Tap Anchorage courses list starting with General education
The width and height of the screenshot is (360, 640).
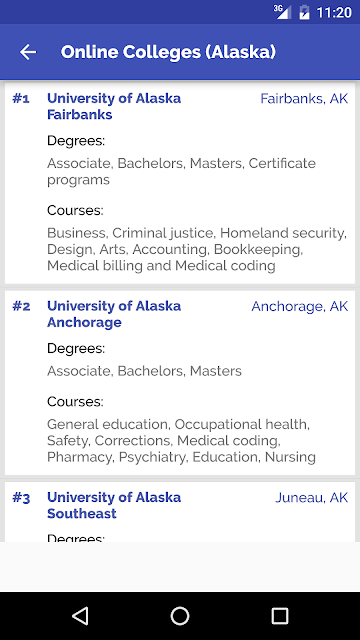181,440
